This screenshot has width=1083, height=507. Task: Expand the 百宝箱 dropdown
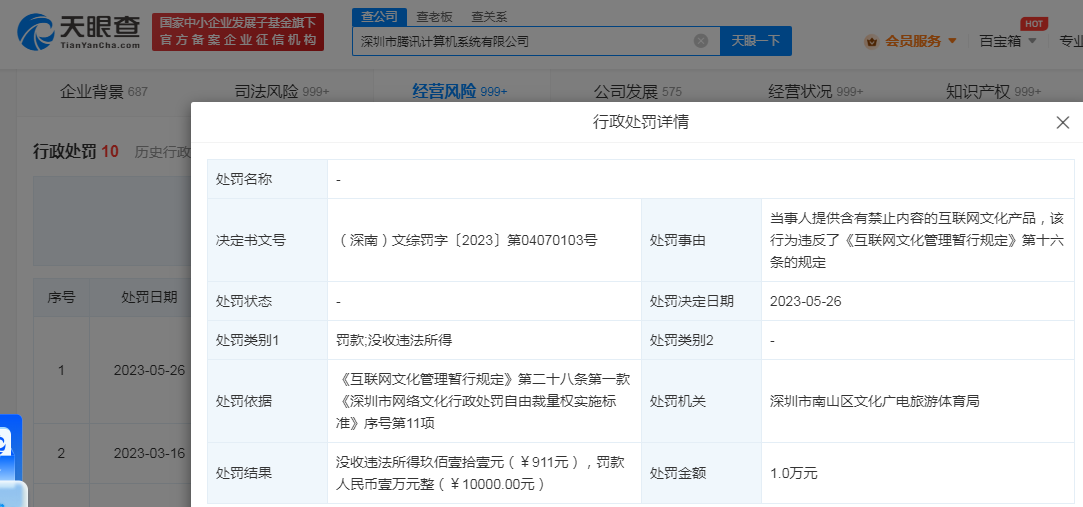1033,41
